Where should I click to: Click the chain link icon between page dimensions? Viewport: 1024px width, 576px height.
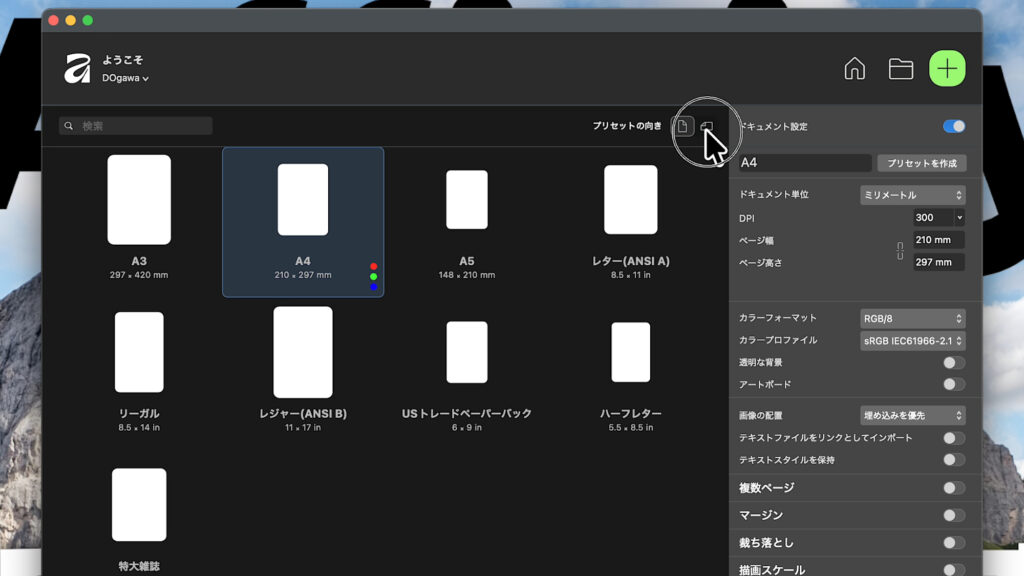pos(900,251)
